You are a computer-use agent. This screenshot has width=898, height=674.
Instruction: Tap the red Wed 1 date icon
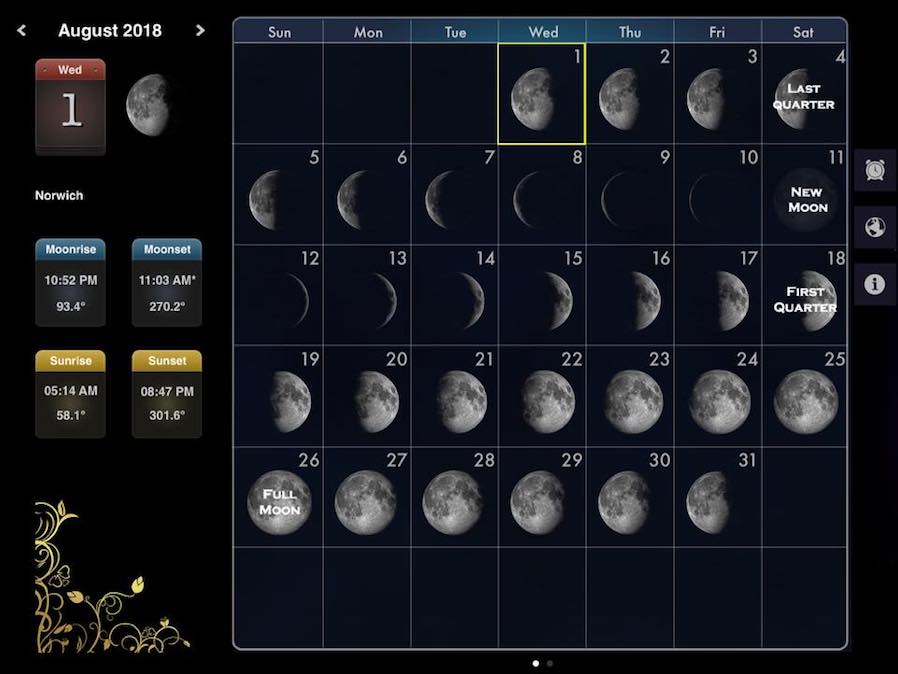(70, 106)
